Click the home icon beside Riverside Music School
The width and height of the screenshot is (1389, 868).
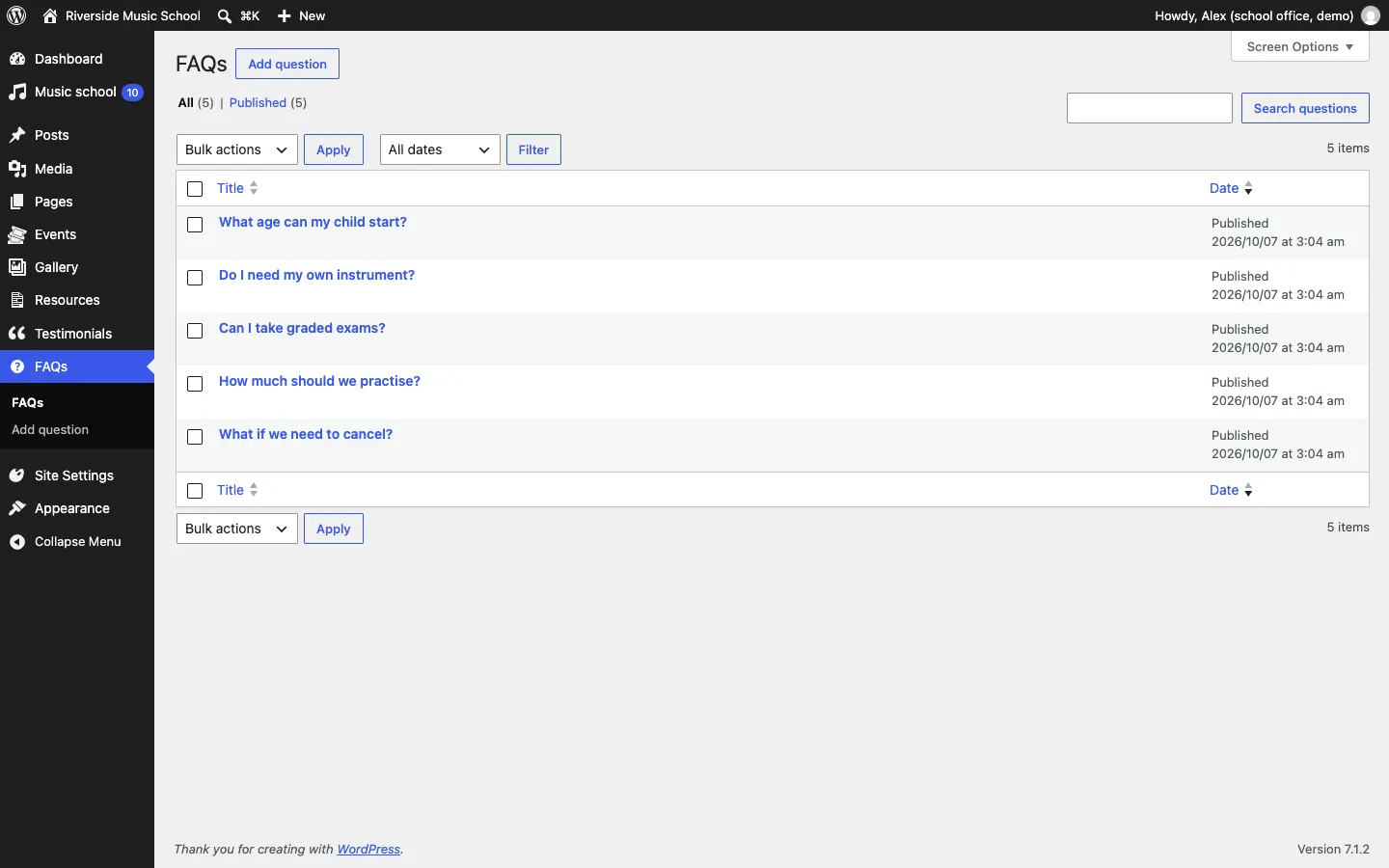pyautogui.click(x=50, y=15)
